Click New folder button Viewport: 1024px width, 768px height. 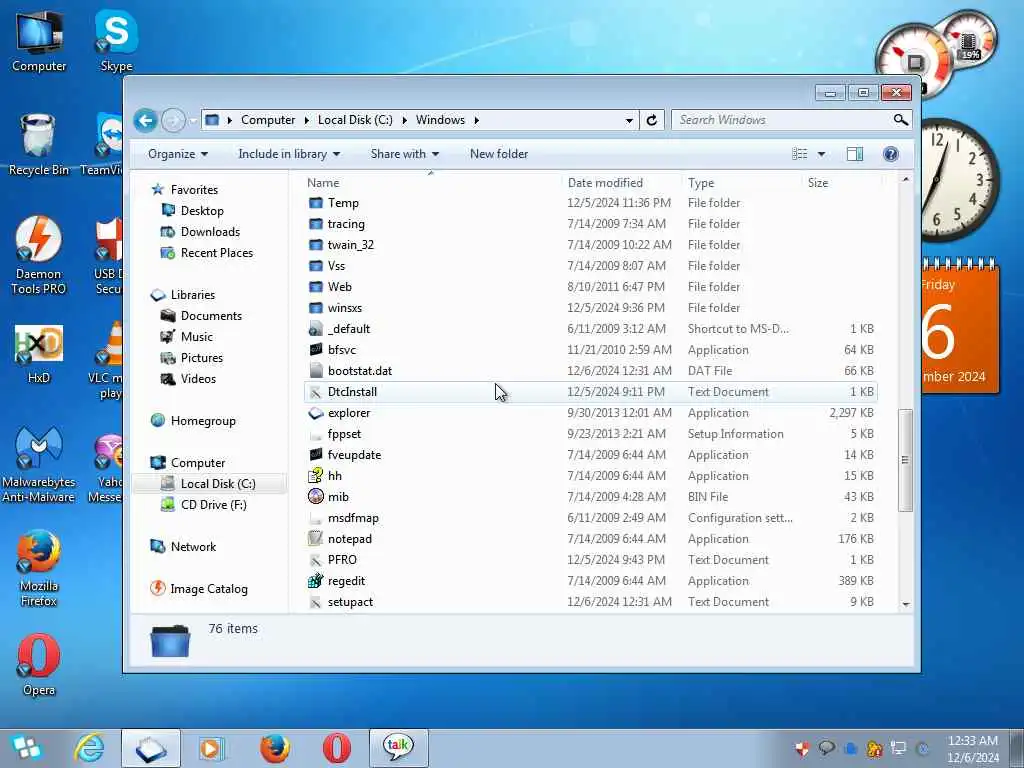click(499, 154)
